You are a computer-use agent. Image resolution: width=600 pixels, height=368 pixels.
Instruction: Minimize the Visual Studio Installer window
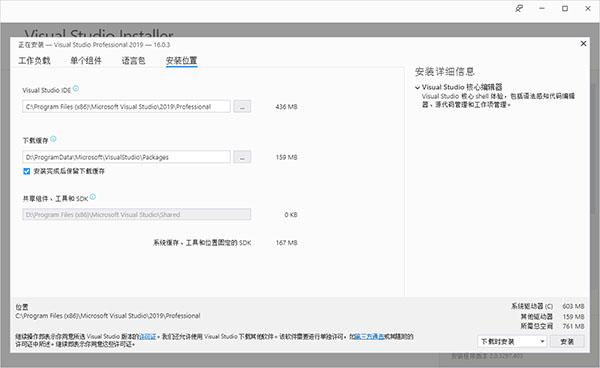542,8
